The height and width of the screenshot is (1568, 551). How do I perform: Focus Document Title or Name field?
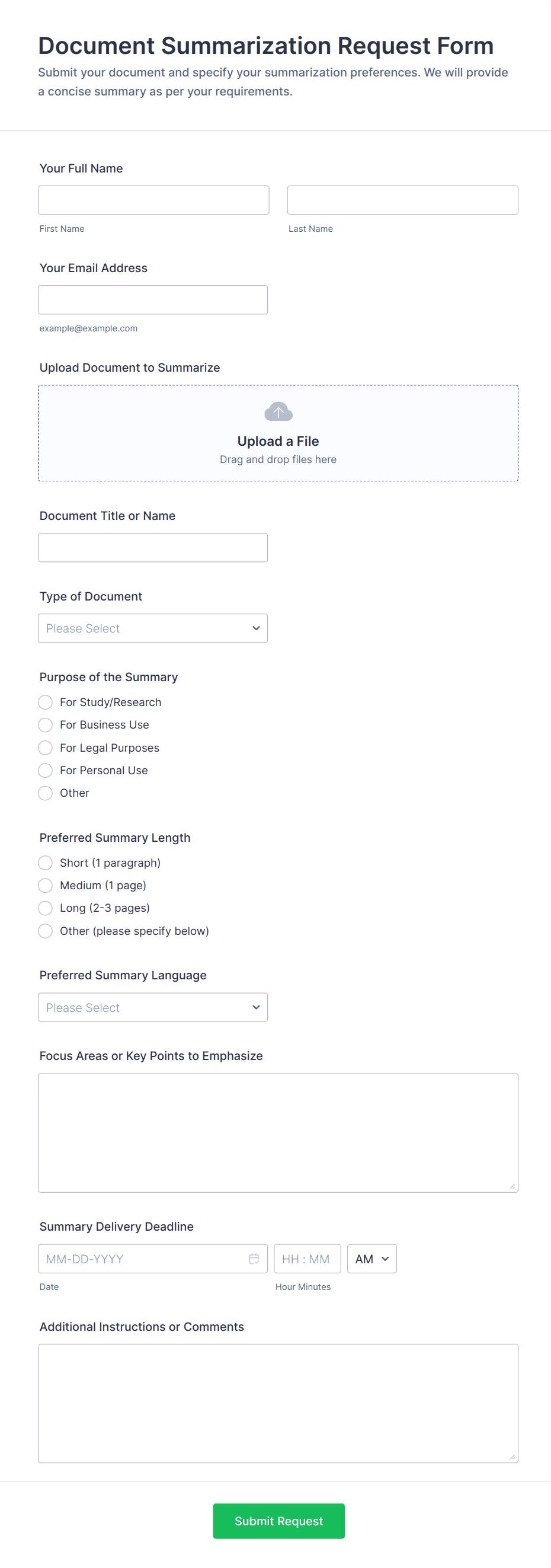coord(153,548)
